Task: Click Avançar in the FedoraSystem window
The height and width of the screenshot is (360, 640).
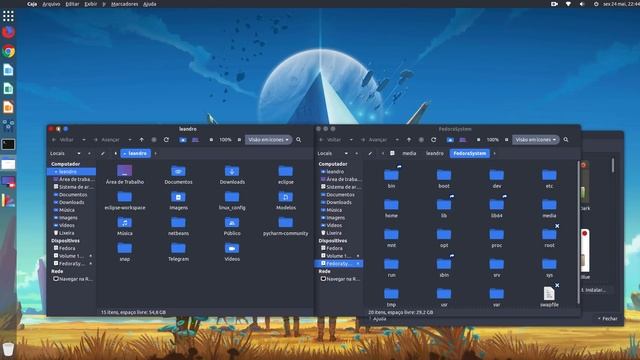Action: pos(374,140)
